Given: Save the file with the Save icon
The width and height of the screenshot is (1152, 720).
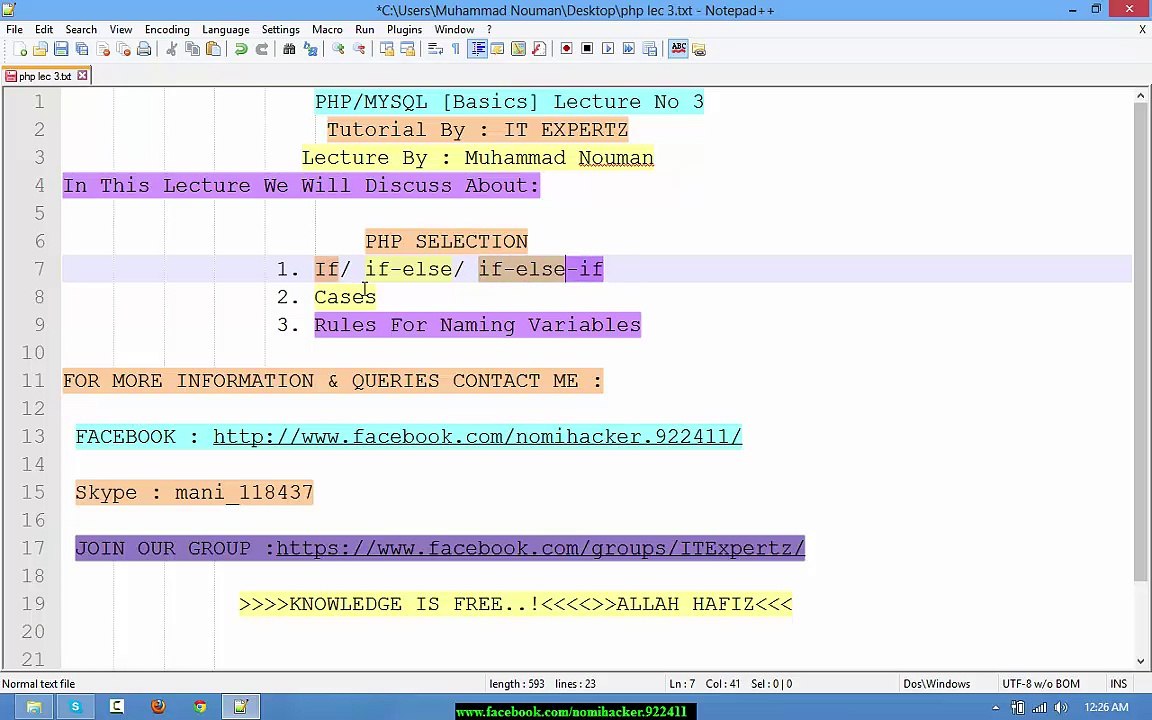Looking at the screenshot, I should 61,49.
